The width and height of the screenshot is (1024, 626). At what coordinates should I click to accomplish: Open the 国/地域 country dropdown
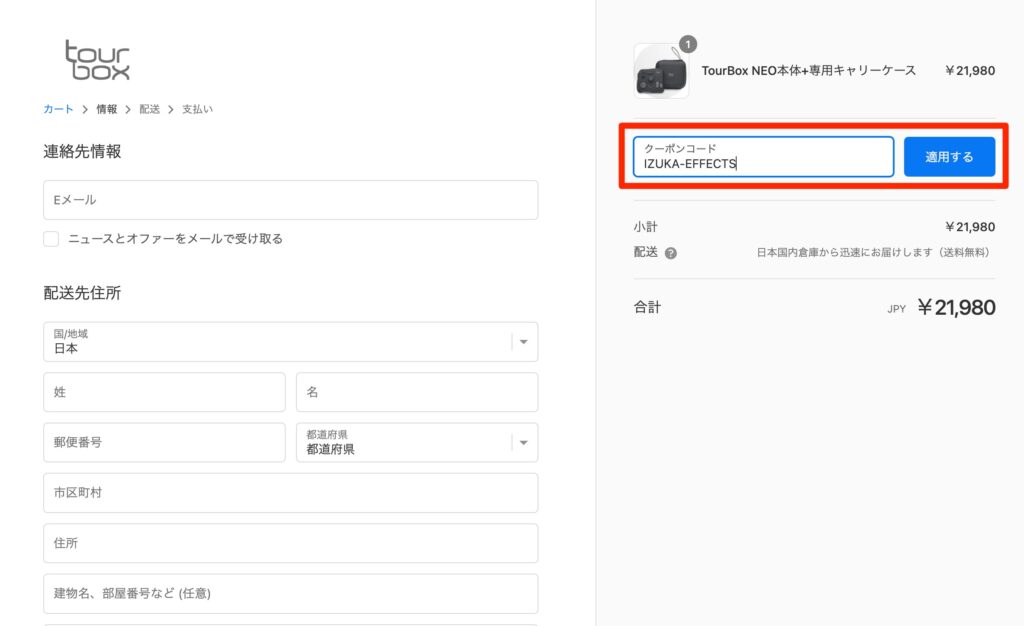point(291,341)
